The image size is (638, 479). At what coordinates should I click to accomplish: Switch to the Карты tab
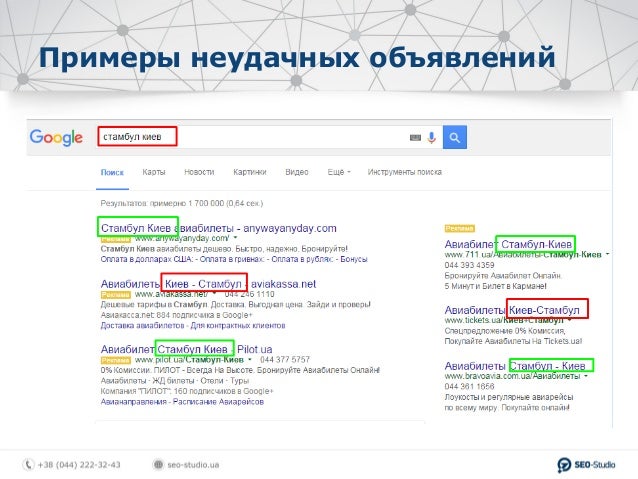point(154,172)
